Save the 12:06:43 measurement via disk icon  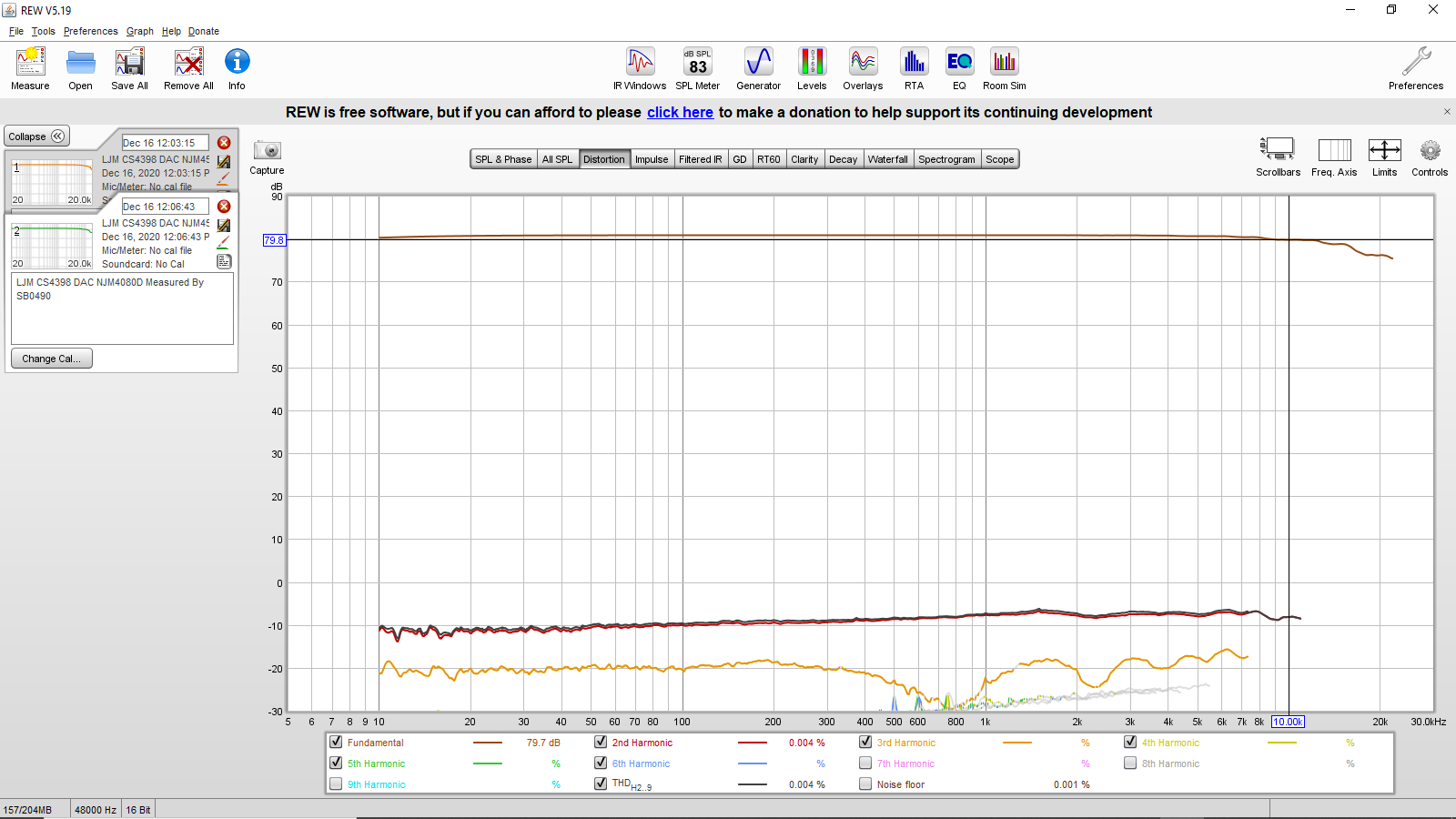[224, 225]
